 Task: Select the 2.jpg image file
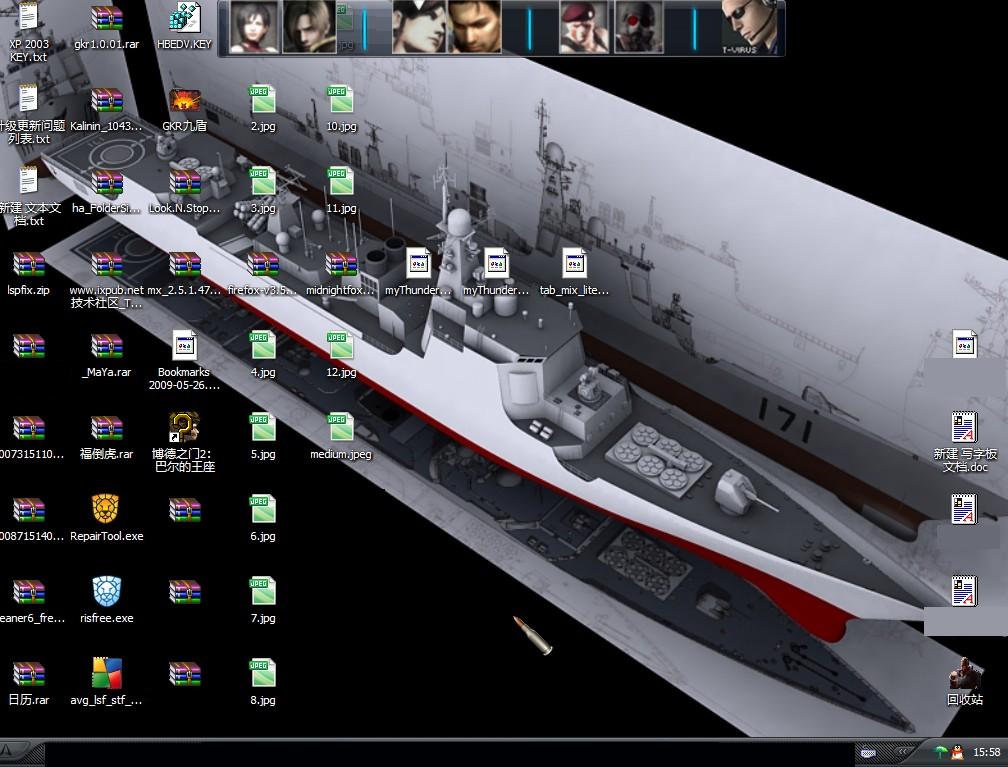point(263,109)
